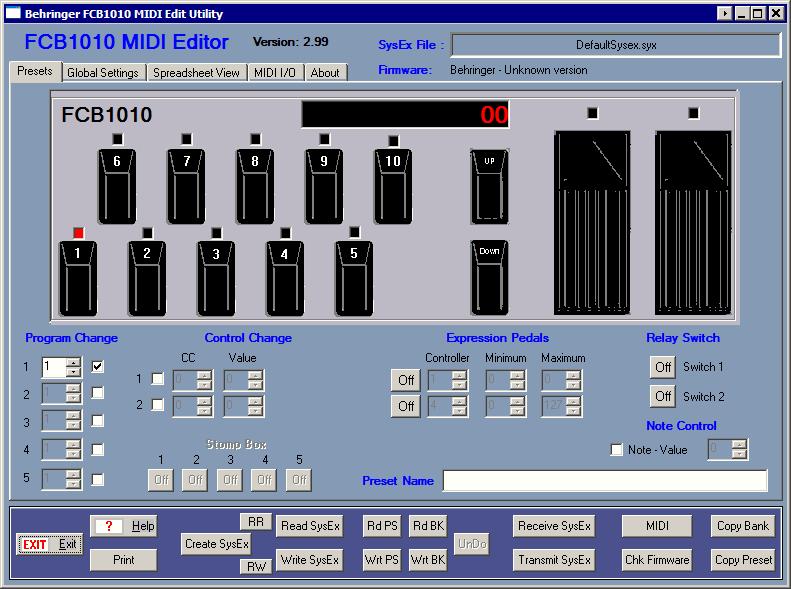The image size is (791, 589).
Task: Enable Control Change 2 checkbox
Action: click(158, 404)
